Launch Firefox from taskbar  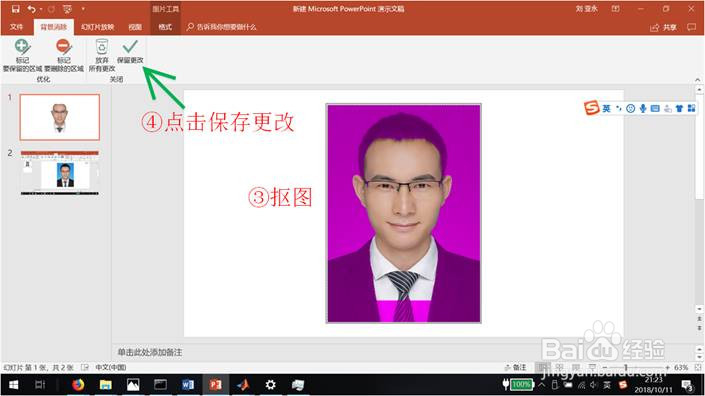(x=78, y=385)
